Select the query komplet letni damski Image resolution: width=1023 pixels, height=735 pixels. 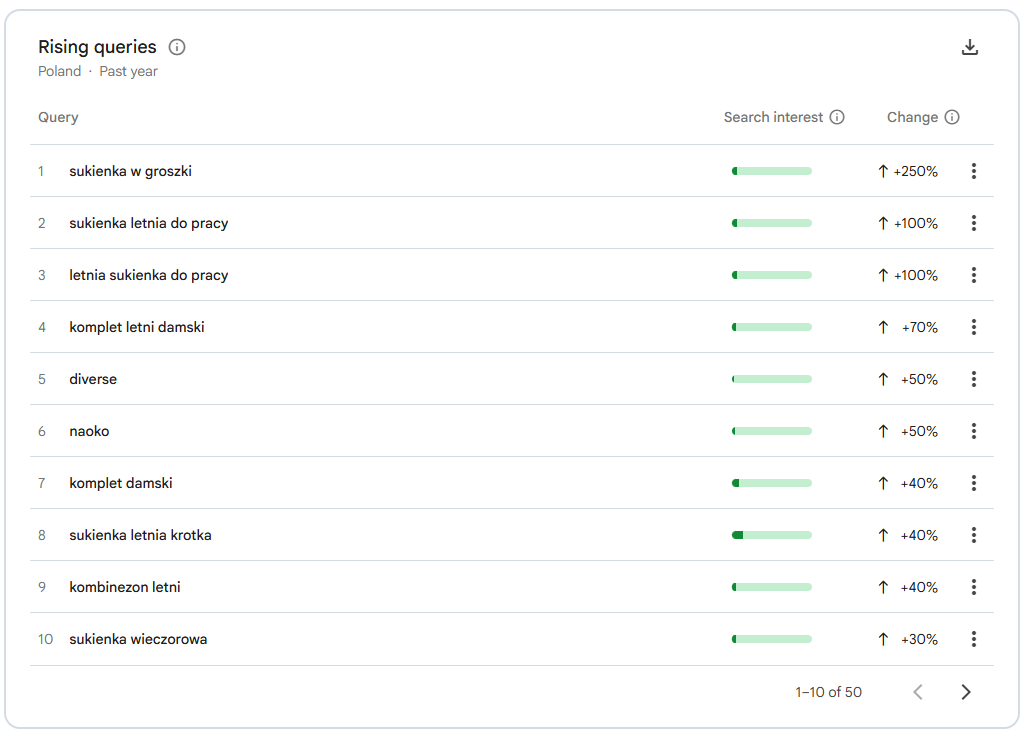pos(137,327)
